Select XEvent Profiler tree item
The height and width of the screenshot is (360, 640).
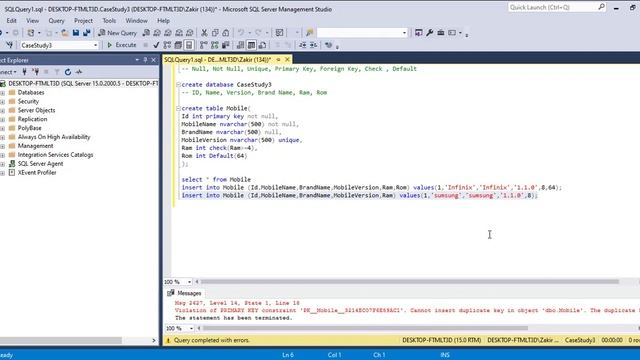coord(37,173)
